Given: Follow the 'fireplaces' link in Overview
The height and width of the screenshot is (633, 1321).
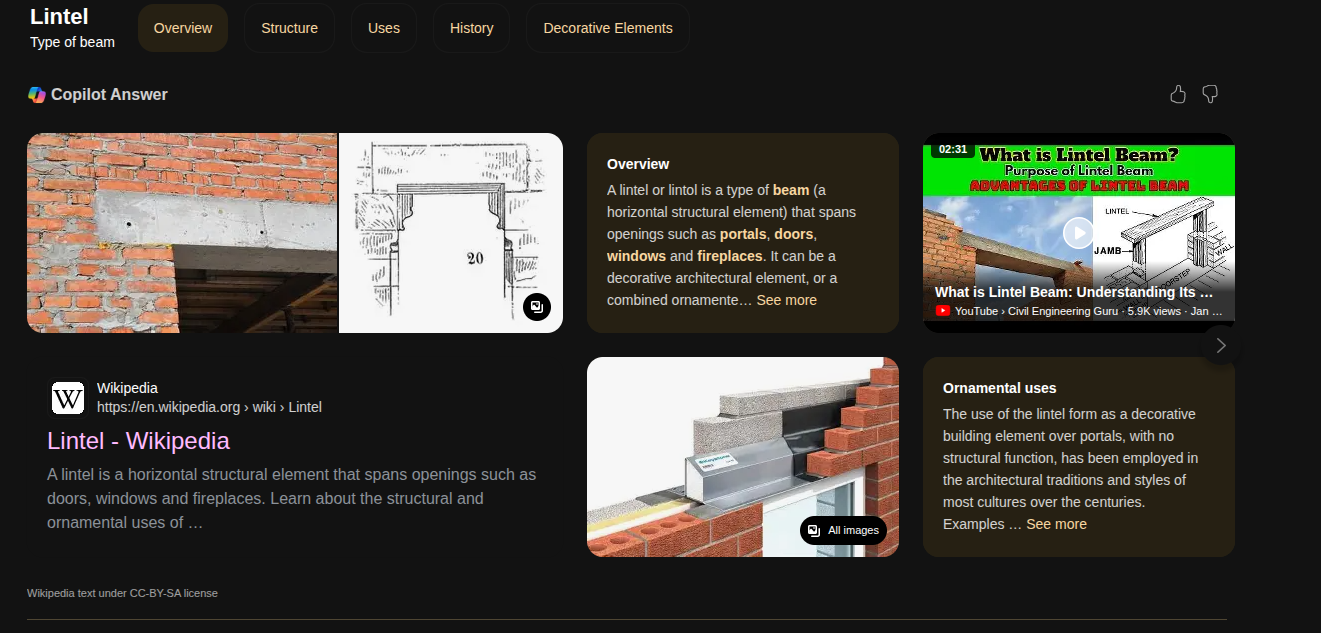Looking at the screenshot, I should click(x=730, y=256).
